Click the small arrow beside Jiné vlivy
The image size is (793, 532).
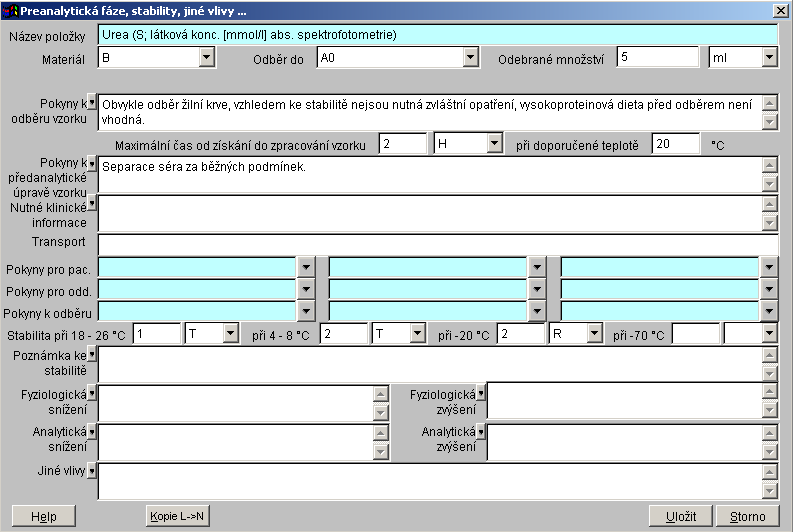pyautogui.click(x=92, y=470)
